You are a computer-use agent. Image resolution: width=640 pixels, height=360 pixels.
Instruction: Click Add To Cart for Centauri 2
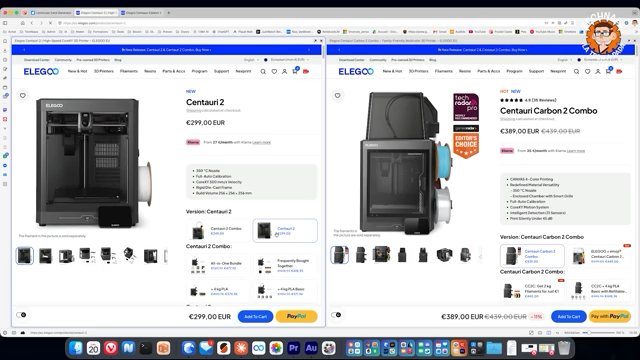point(256,316)
